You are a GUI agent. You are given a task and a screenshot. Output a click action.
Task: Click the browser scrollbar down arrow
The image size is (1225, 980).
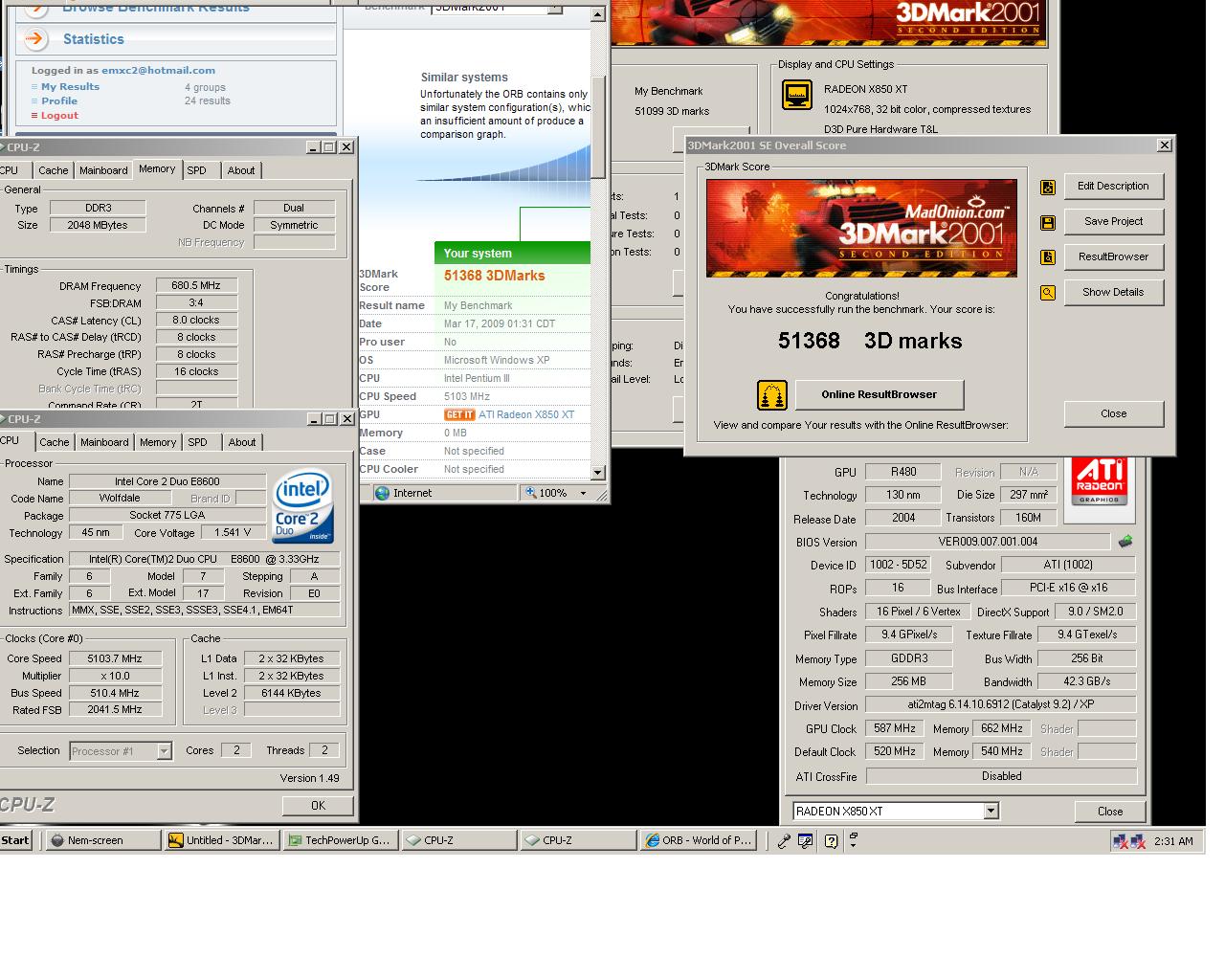point(598,472)
